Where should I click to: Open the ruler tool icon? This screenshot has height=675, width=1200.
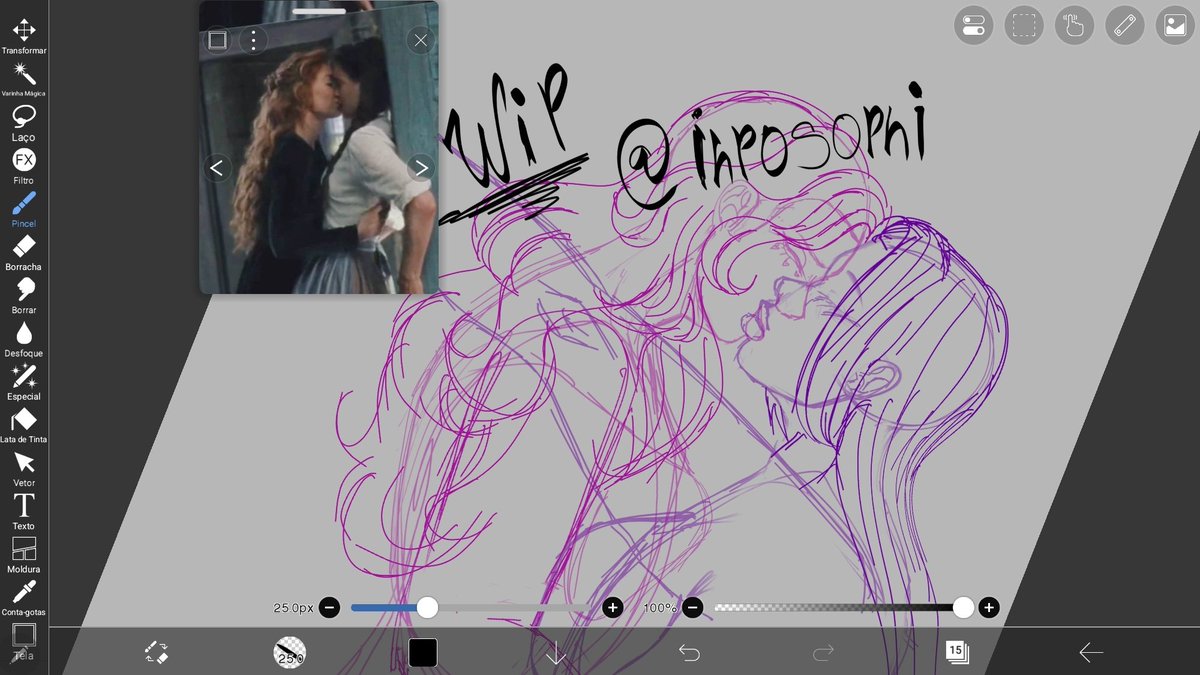(1125, 26)
